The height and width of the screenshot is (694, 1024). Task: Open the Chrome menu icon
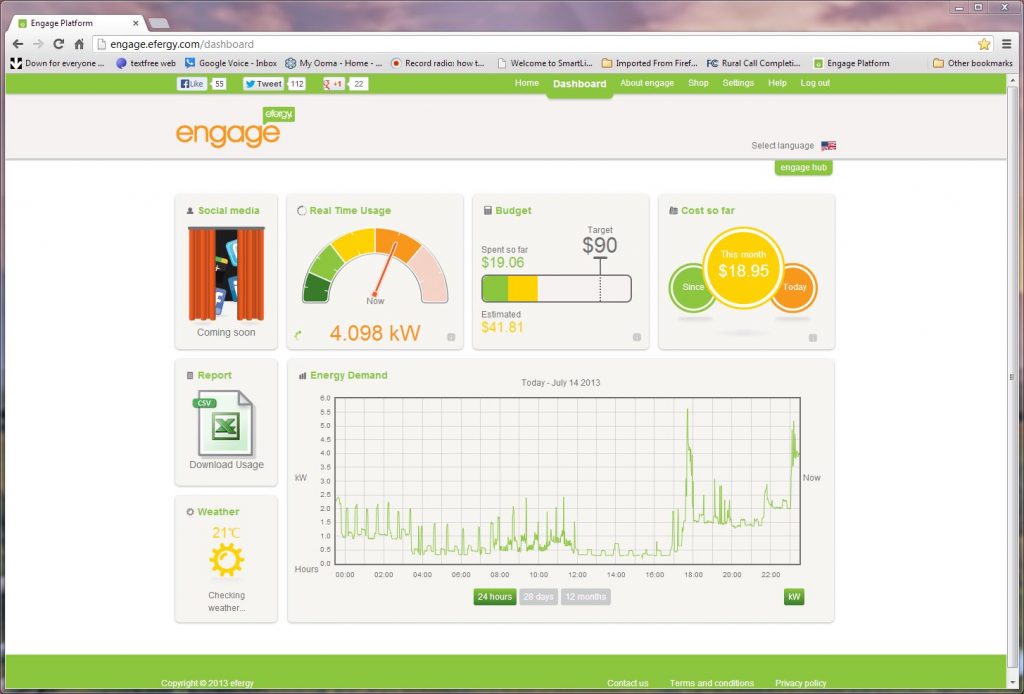click(1007, 44)
